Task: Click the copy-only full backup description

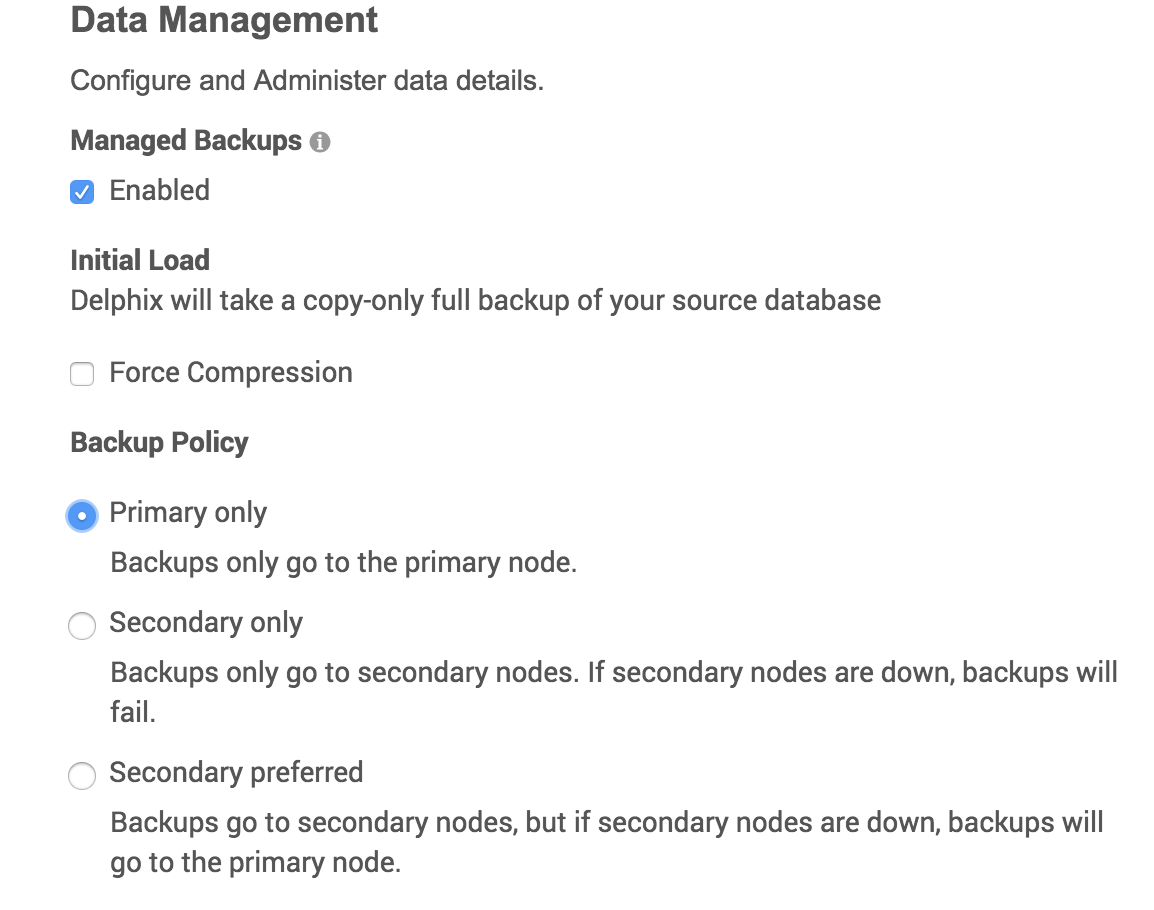Action: click(x=475, y=300)
